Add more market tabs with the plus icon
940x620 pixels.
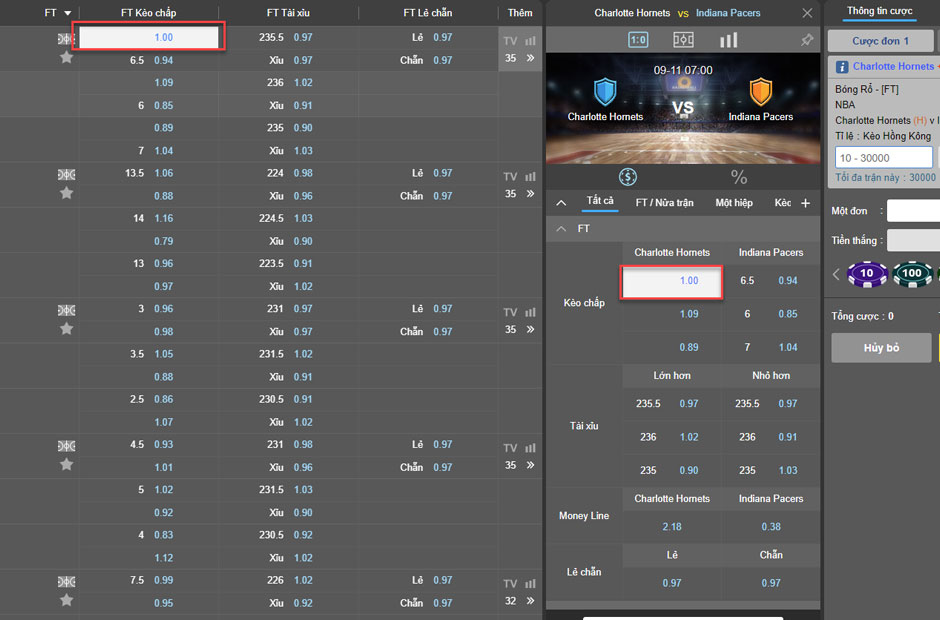[806, 203]
